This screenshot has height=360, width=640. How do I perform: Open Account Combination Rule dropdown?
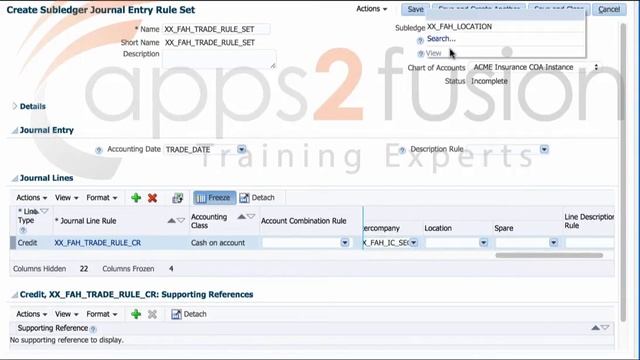point(345,243)
